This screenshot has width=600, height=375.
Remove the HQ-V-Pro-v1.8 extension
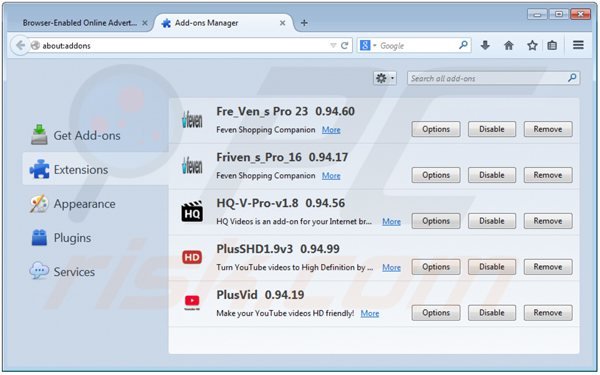548,221
